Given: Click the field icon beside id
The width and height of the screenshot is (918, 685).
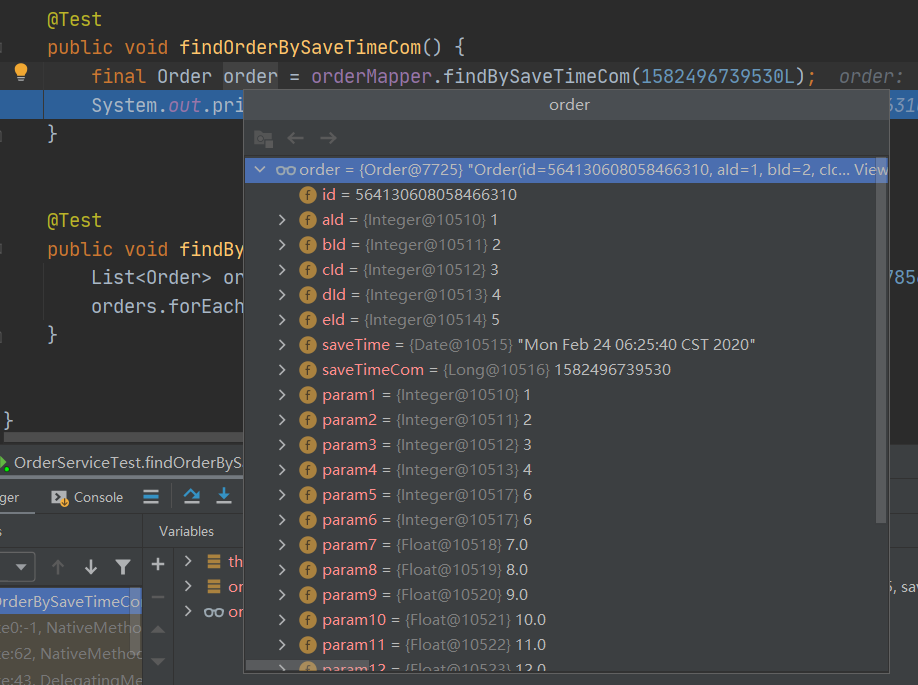Looking at the screenshot, I should [308, 195].
